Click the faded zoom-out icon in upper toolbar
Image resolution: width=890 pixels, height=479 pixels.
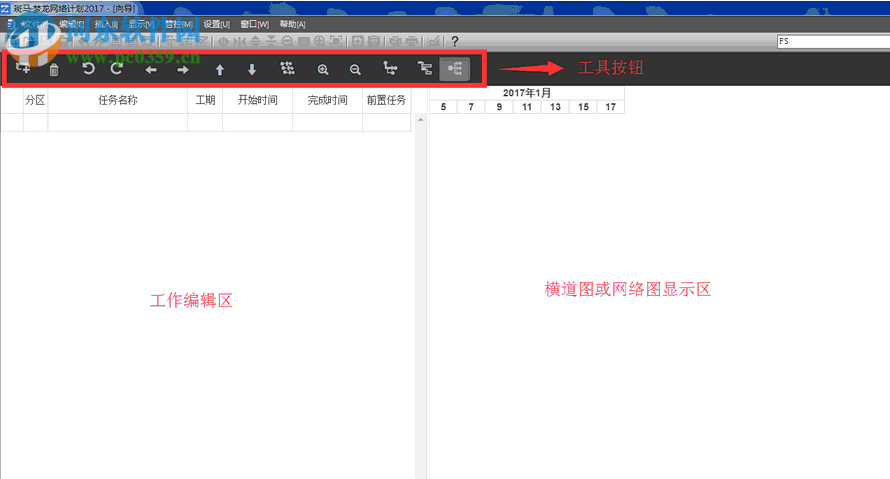[x=287, y=41]
